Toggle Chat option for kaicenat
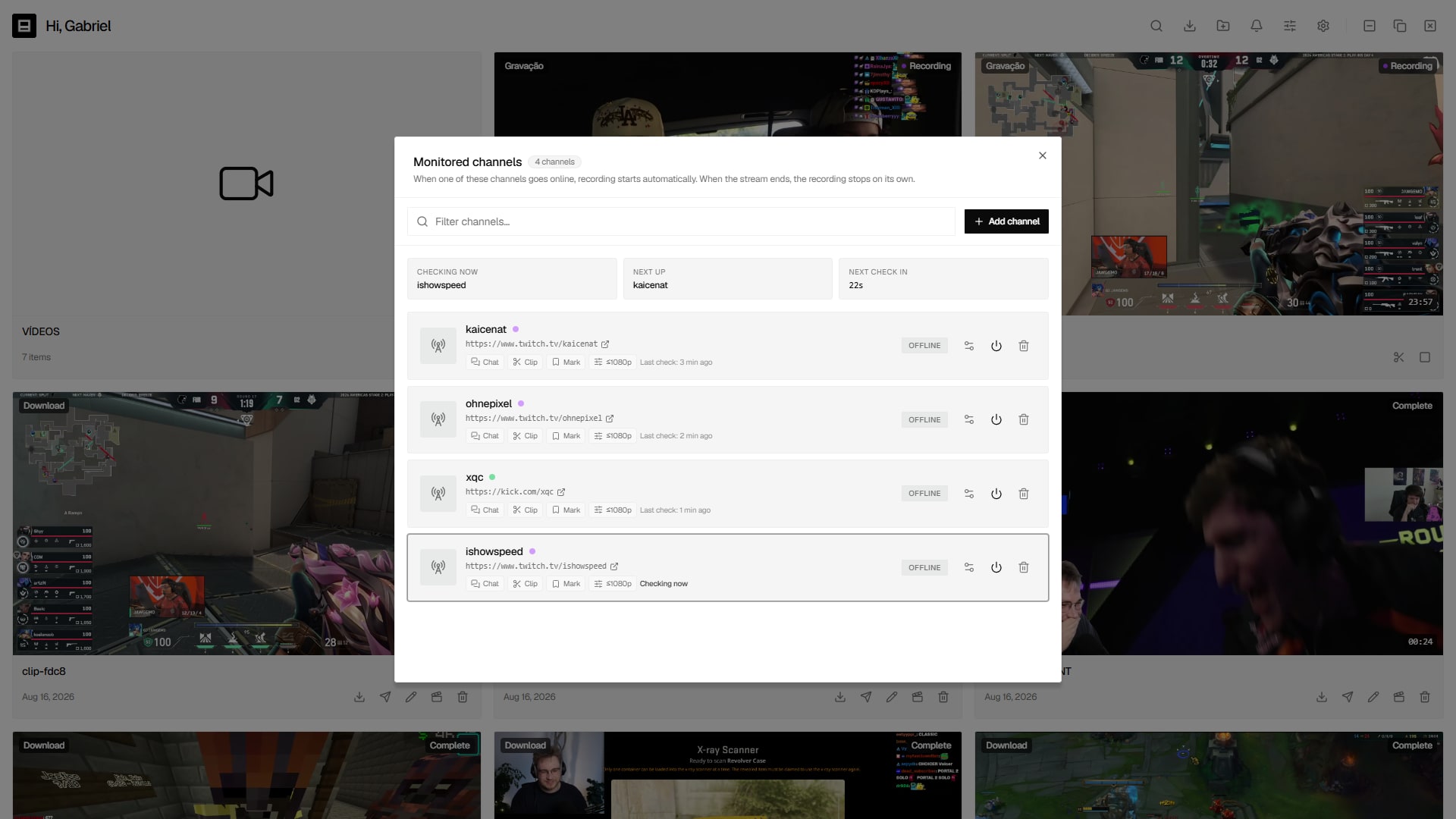Screen dimensions: 1456x819 [x=485, y=362]
